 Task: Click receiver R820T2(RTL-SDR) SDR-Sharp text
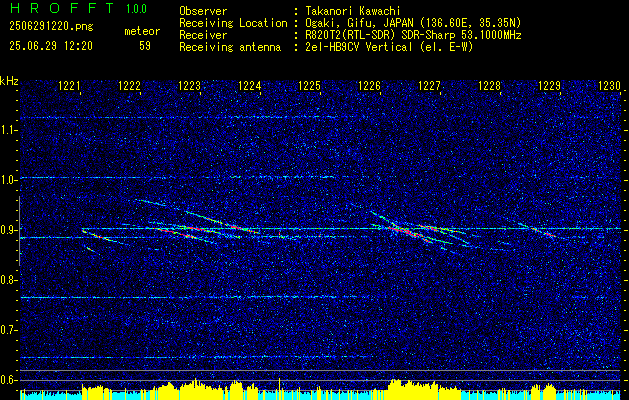pos(413,35)
